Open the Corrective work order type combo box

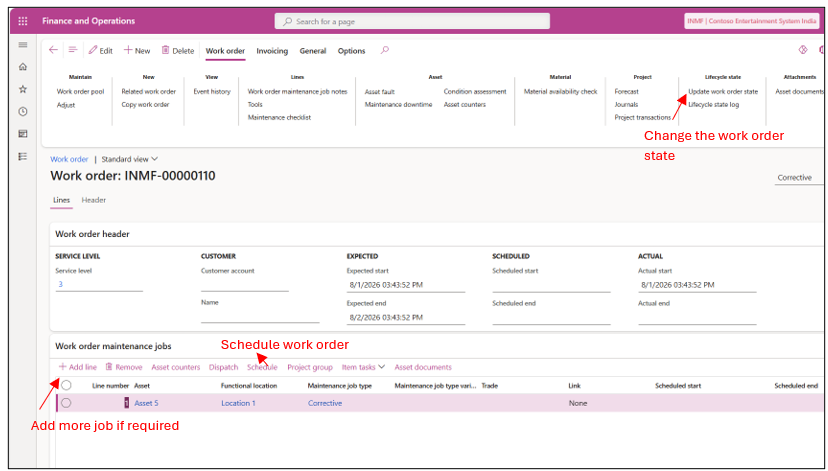click(799, 178)
